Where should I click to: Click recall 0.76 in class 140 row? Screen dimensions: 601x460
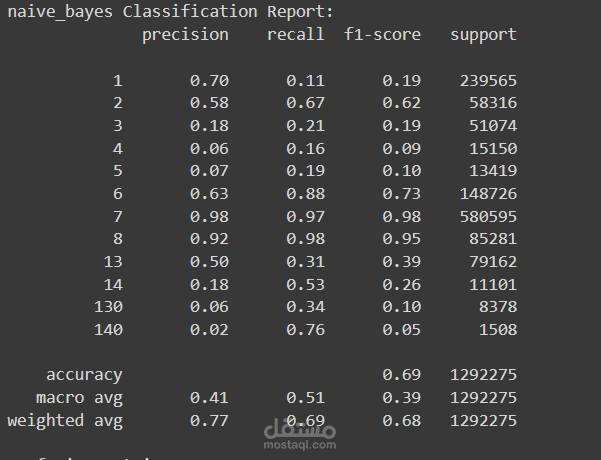tap(306, 330)
